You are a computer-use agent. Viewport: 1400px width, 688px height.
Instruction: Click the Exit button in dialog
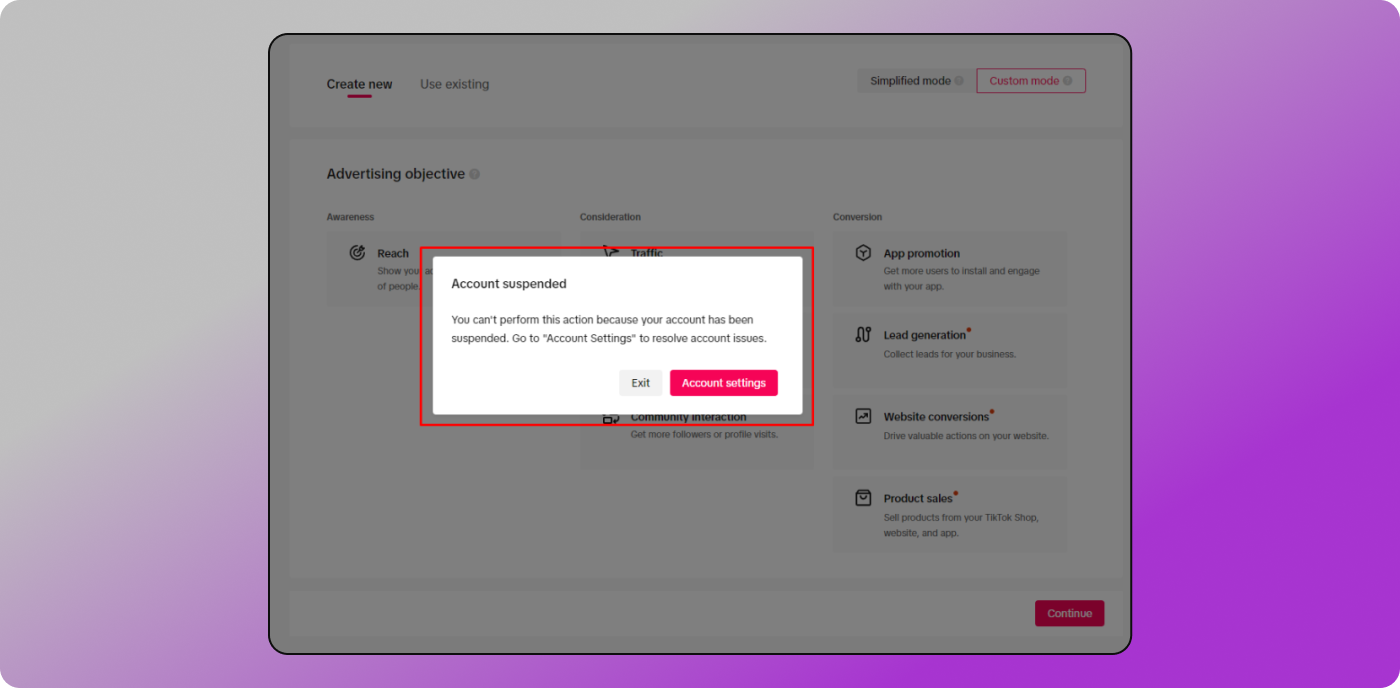click(x=640, y=383)
